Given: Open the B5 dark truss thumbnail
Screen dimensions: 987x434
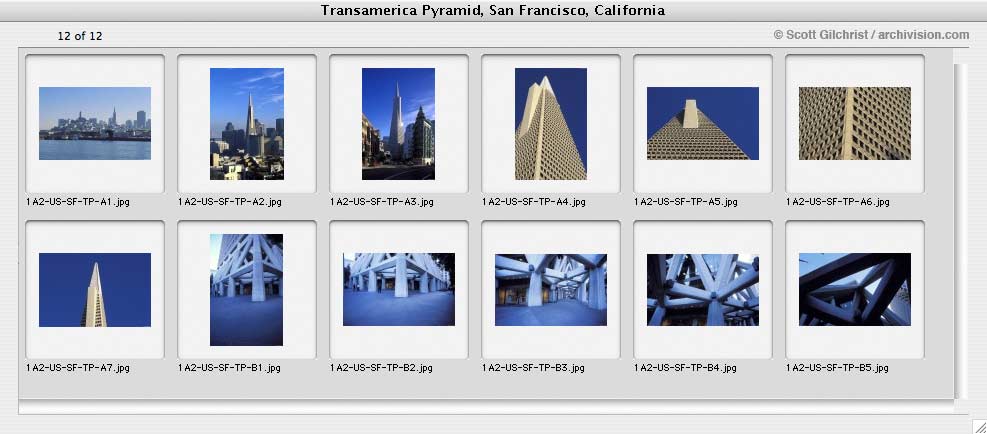Looking at the screenshot, I should click(x=855, y=290).
